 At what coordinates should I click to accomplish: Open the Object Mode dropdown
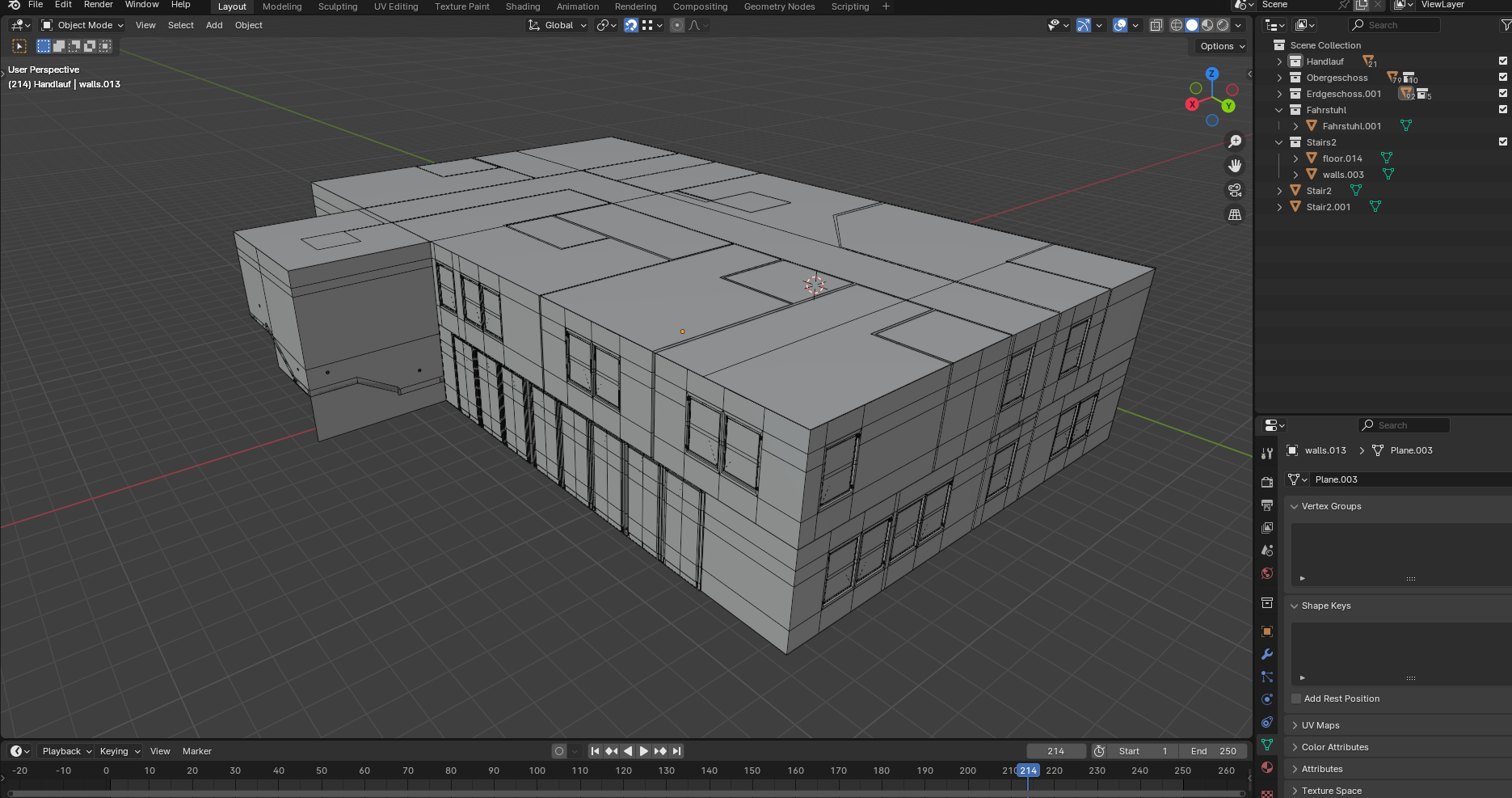pos(82,25)
